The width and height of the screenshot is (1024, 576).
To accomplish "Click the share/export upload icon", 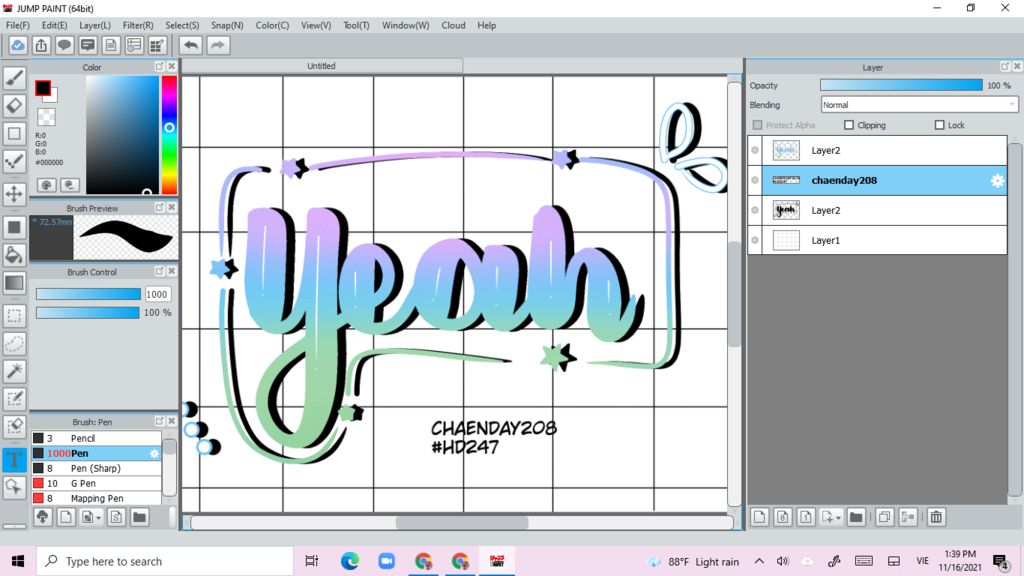I will [41, 45].
